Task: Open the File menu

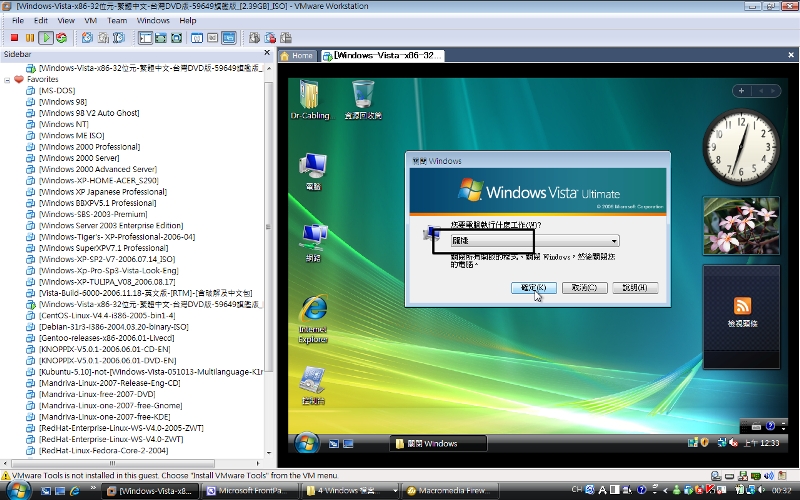Action: (18, 20)
